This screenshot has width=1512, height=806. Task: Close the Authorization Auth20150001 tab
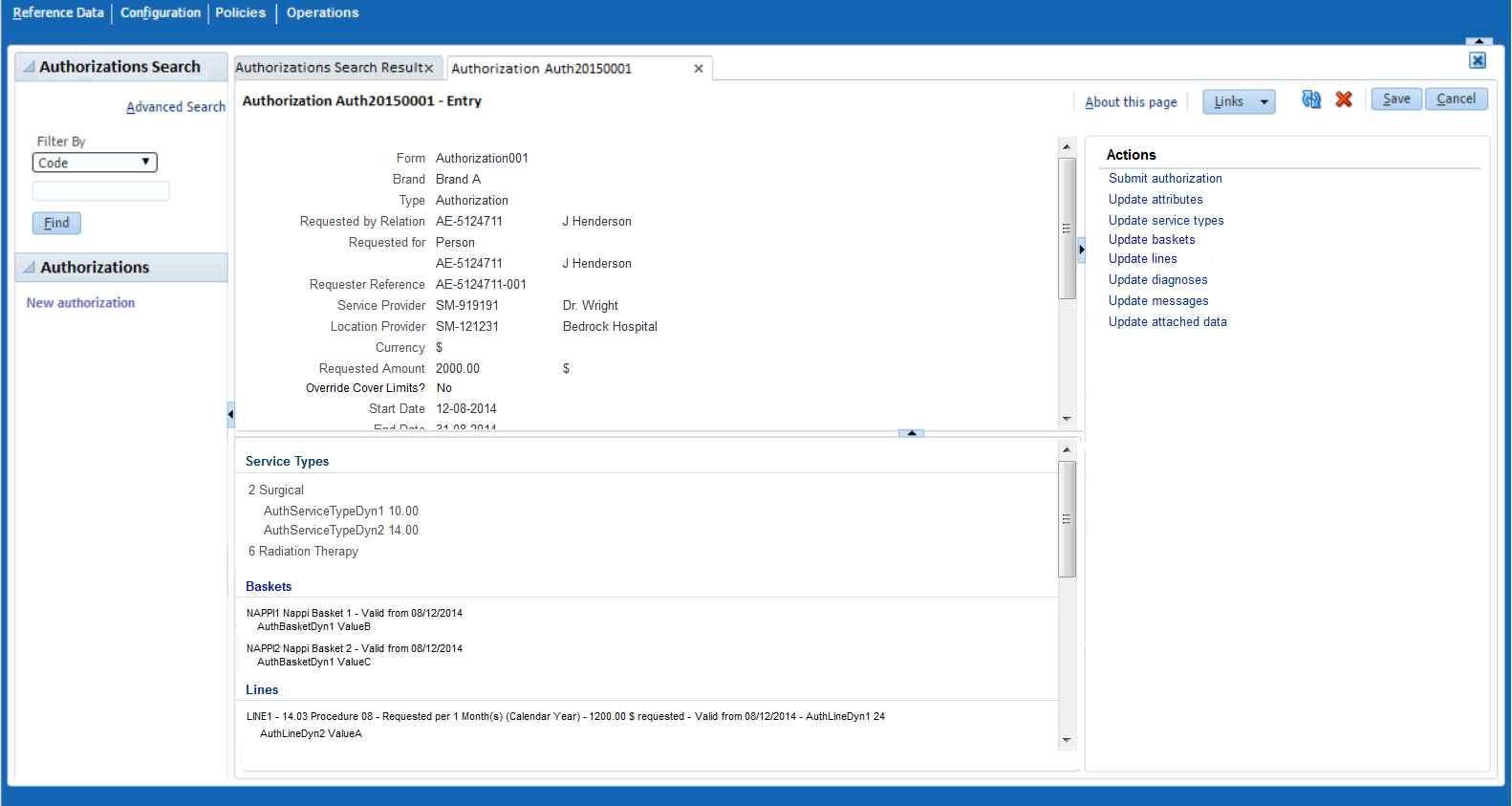[x=699, y=69]
